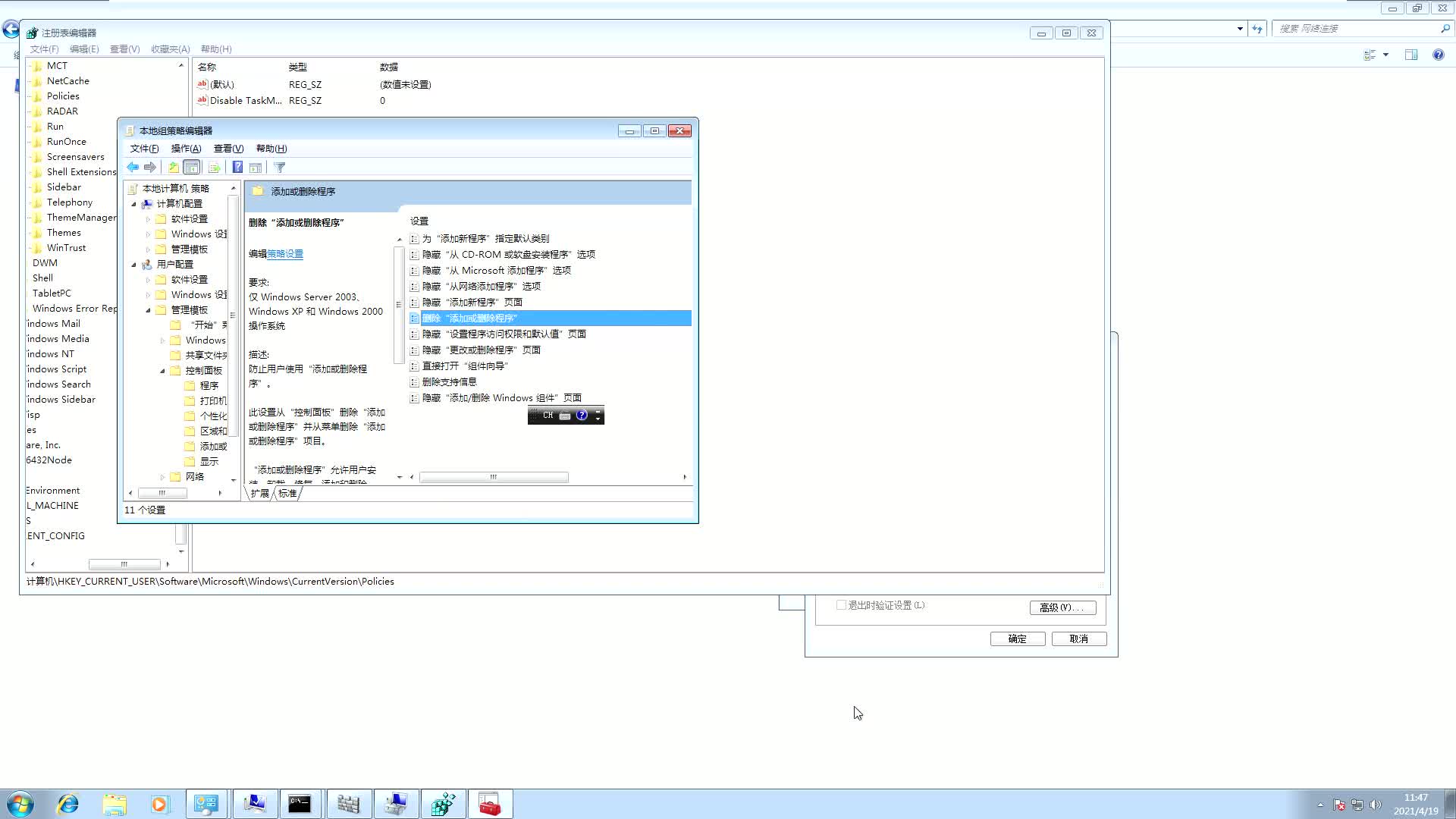Click the Show/Hide action pane icon
1456x819 pixels.
point(256,168)
